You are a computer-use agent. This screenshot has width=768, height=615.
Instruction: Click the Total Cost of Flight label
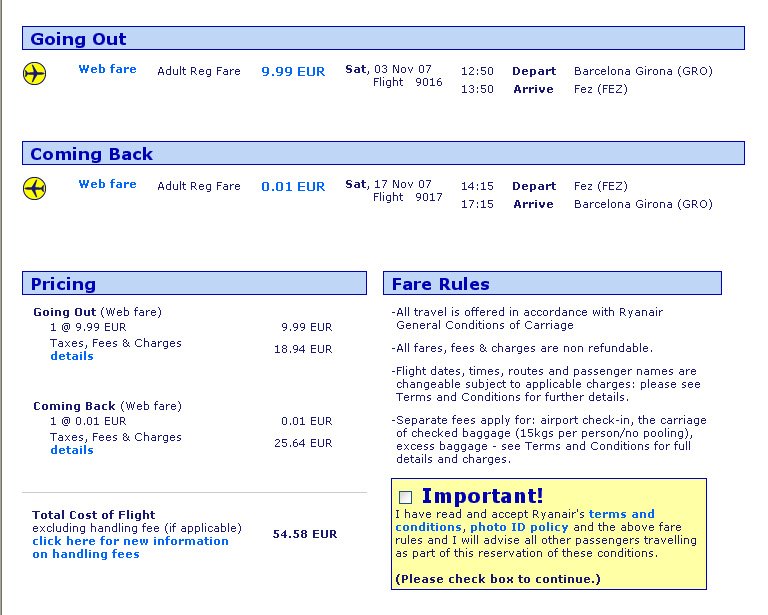point(94,515)
